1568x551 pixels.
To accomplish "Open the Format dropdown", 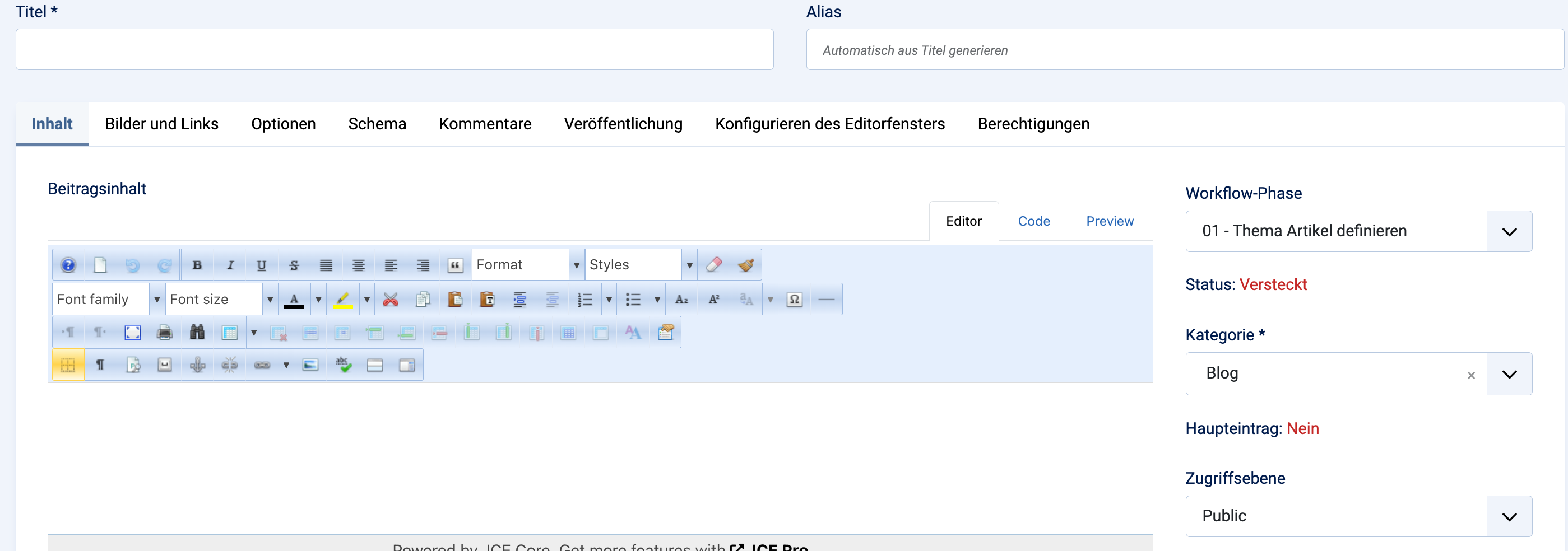I will pyautogui.click(x=528, y=264).
